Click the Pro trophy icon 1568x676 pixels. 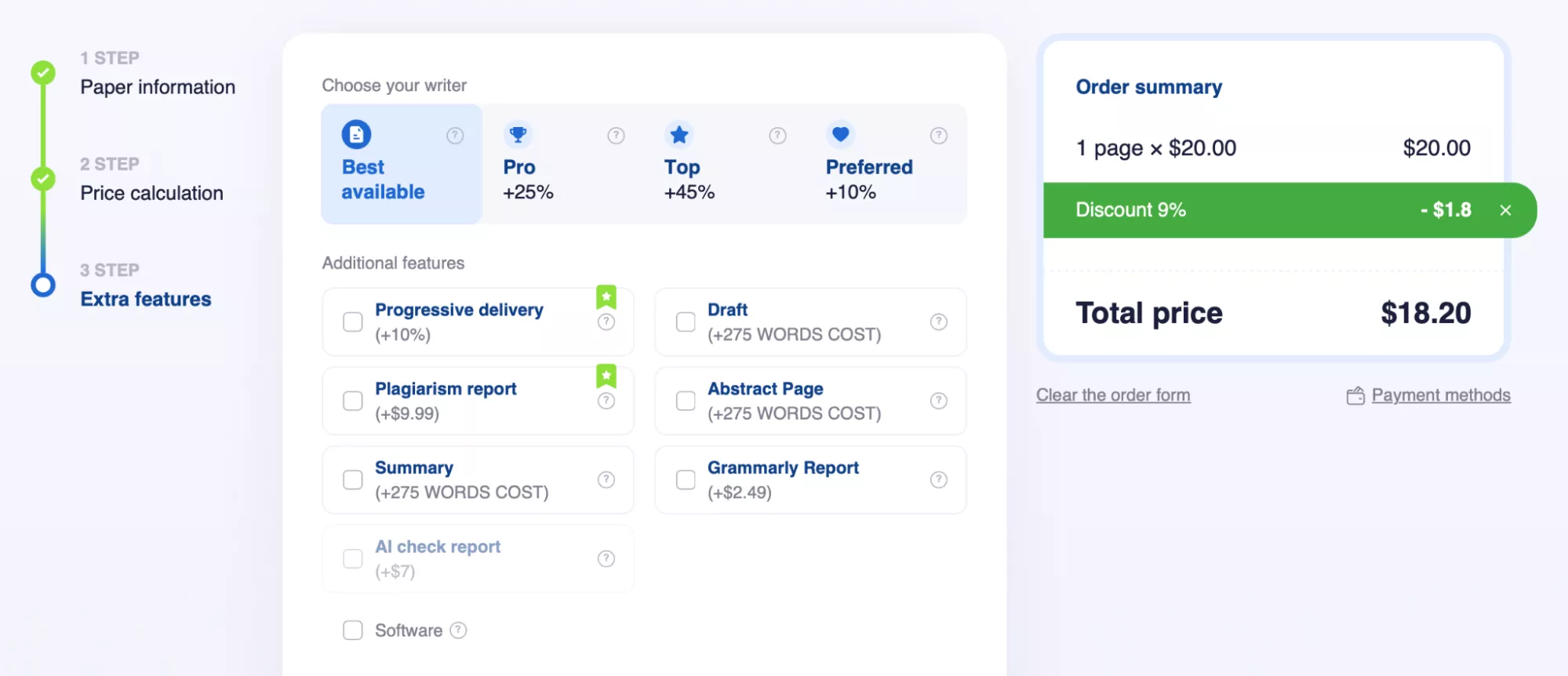click(x=518, y=135)
